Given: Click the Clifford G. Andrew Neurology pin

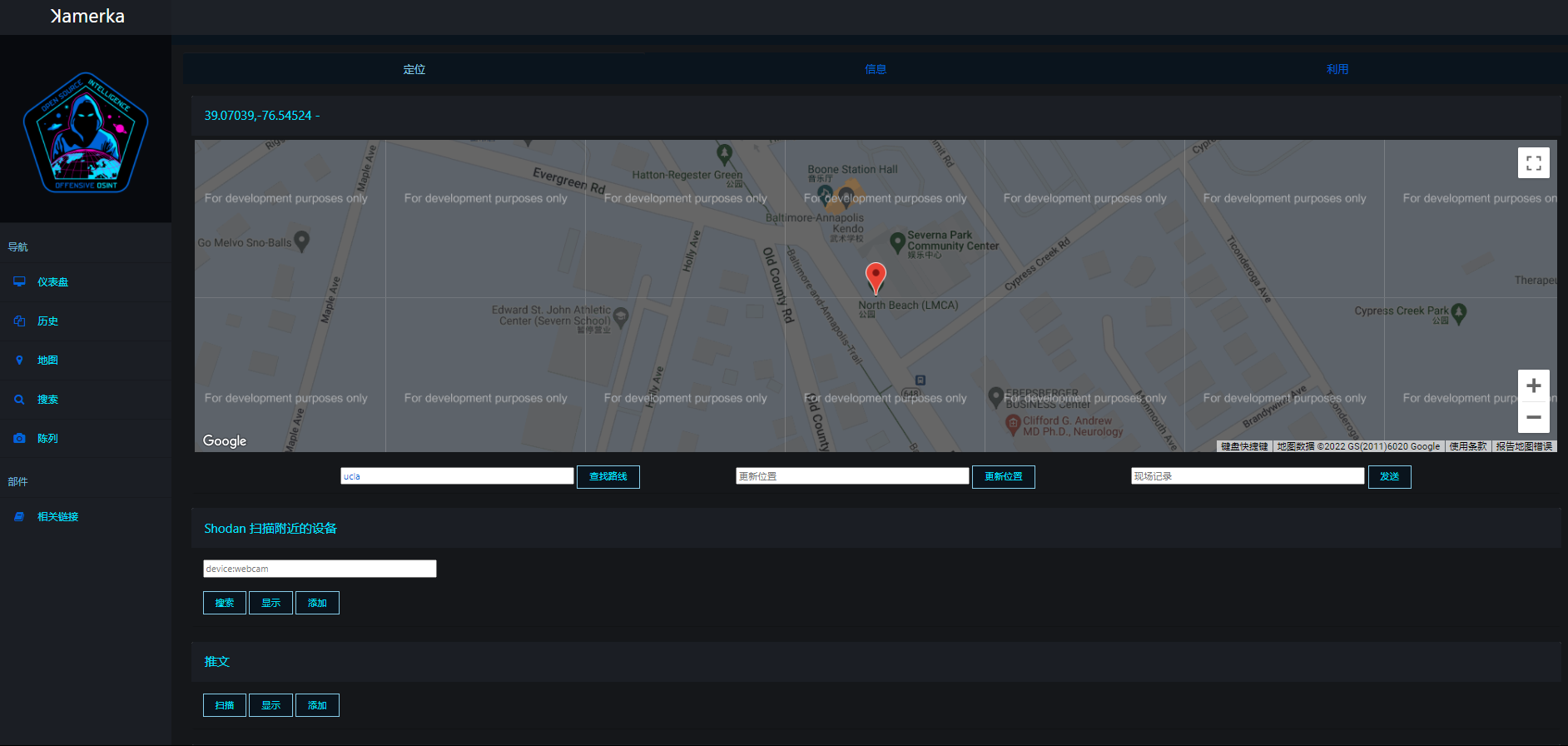Looking at the screenshot, I should 1013,425.
